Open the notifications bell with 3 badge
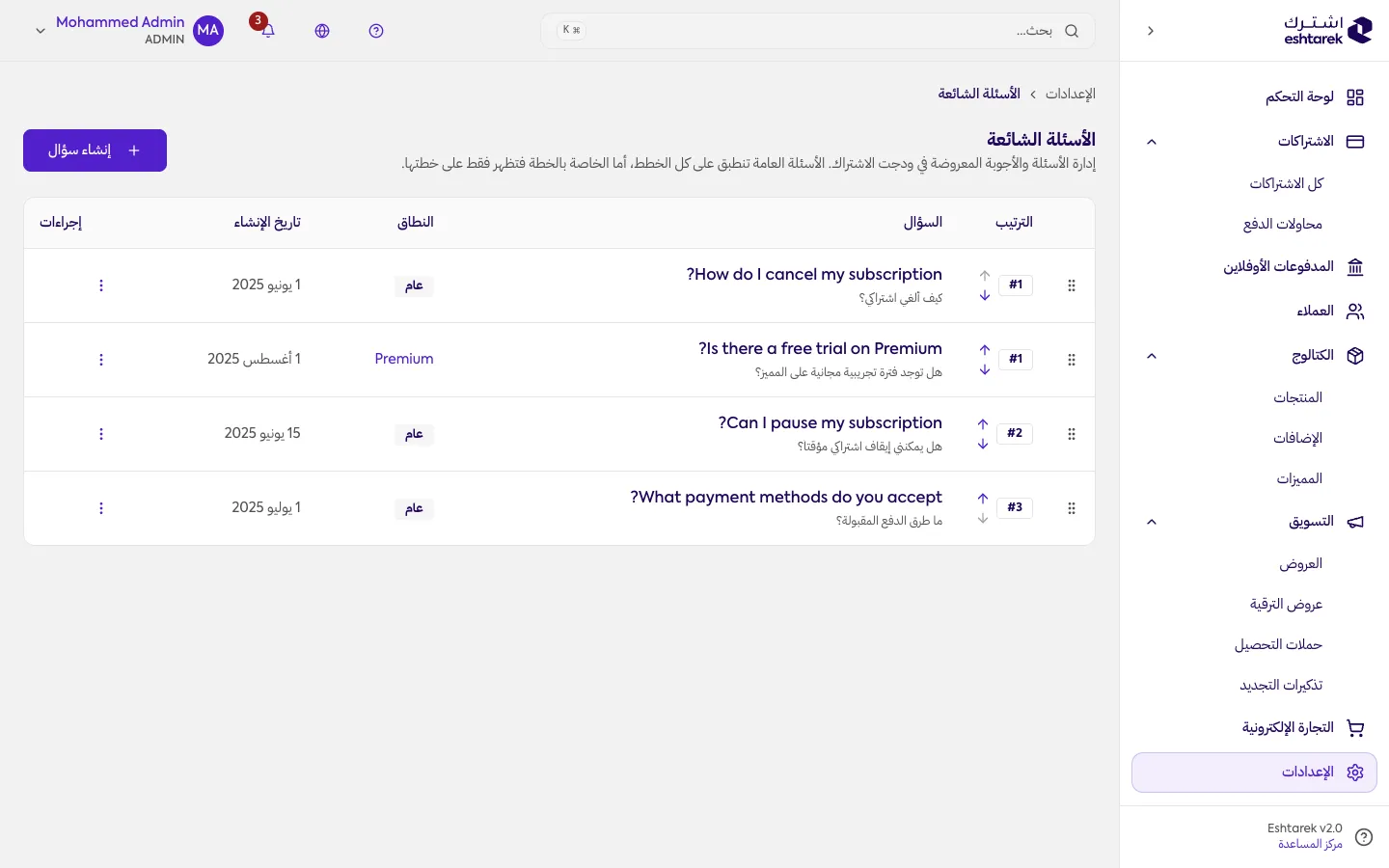This screenshot has width=1389, height=868. click(268, 31)
